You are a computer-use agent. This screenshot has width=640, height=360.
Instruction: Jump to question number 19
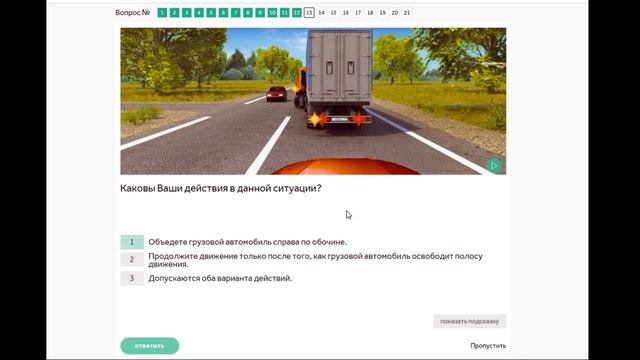point(382,13)
